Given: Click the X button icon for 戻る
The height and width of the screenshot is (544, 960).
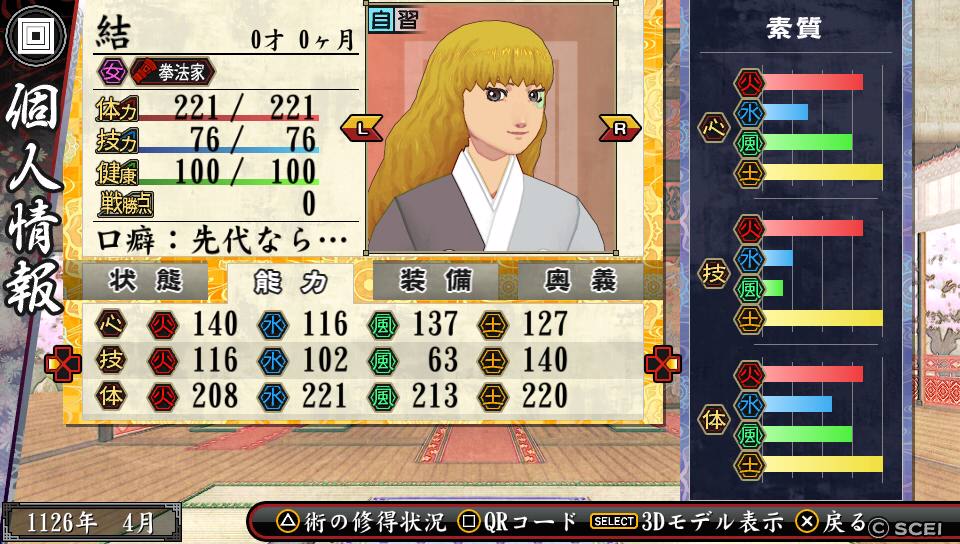Looking at the screenshot, I should [x=807, y=522].
